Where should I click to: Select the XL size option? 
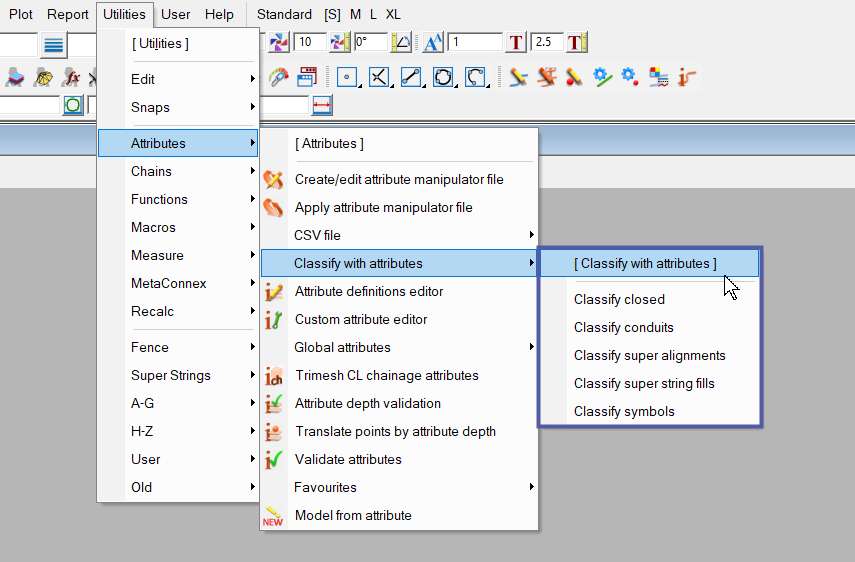pos(393,14)
